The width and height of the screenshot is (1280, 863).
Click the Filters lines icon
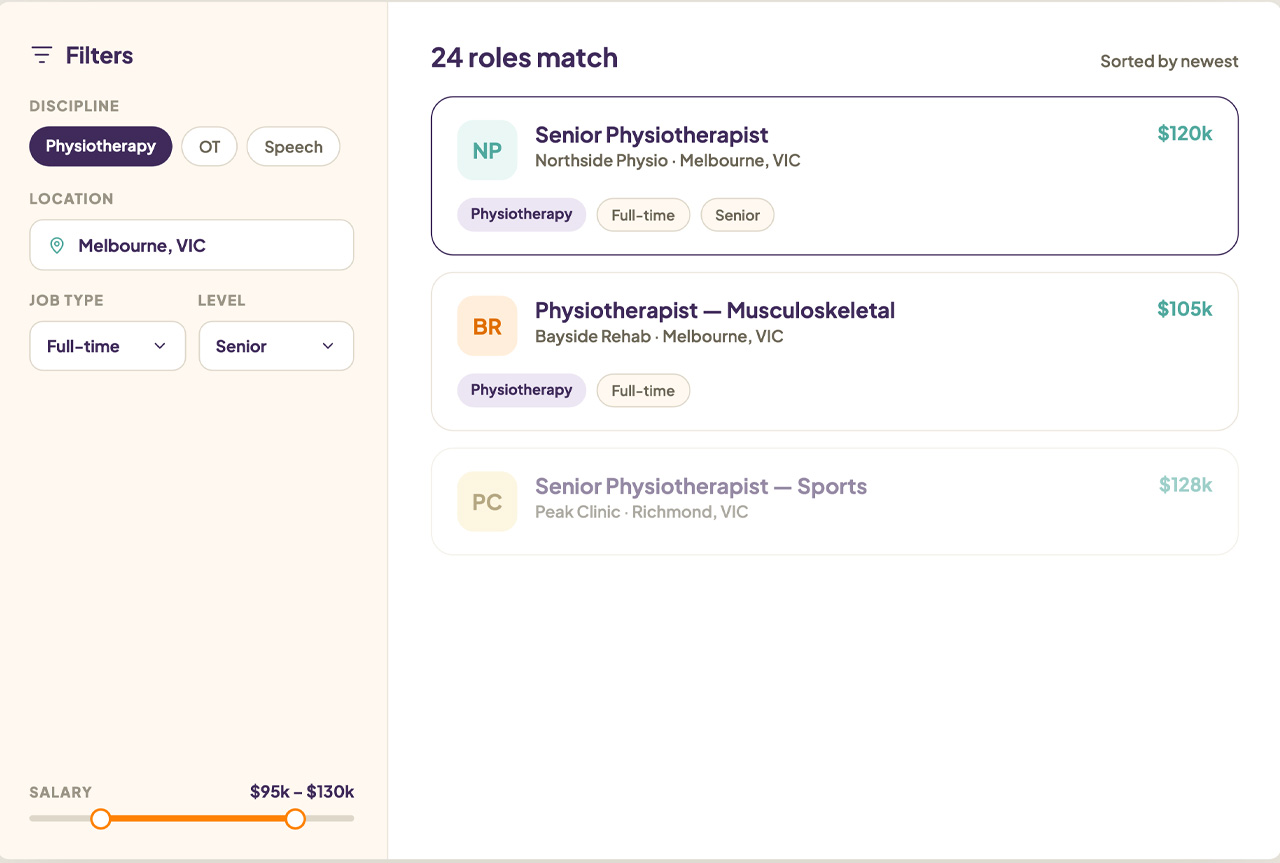41,55
